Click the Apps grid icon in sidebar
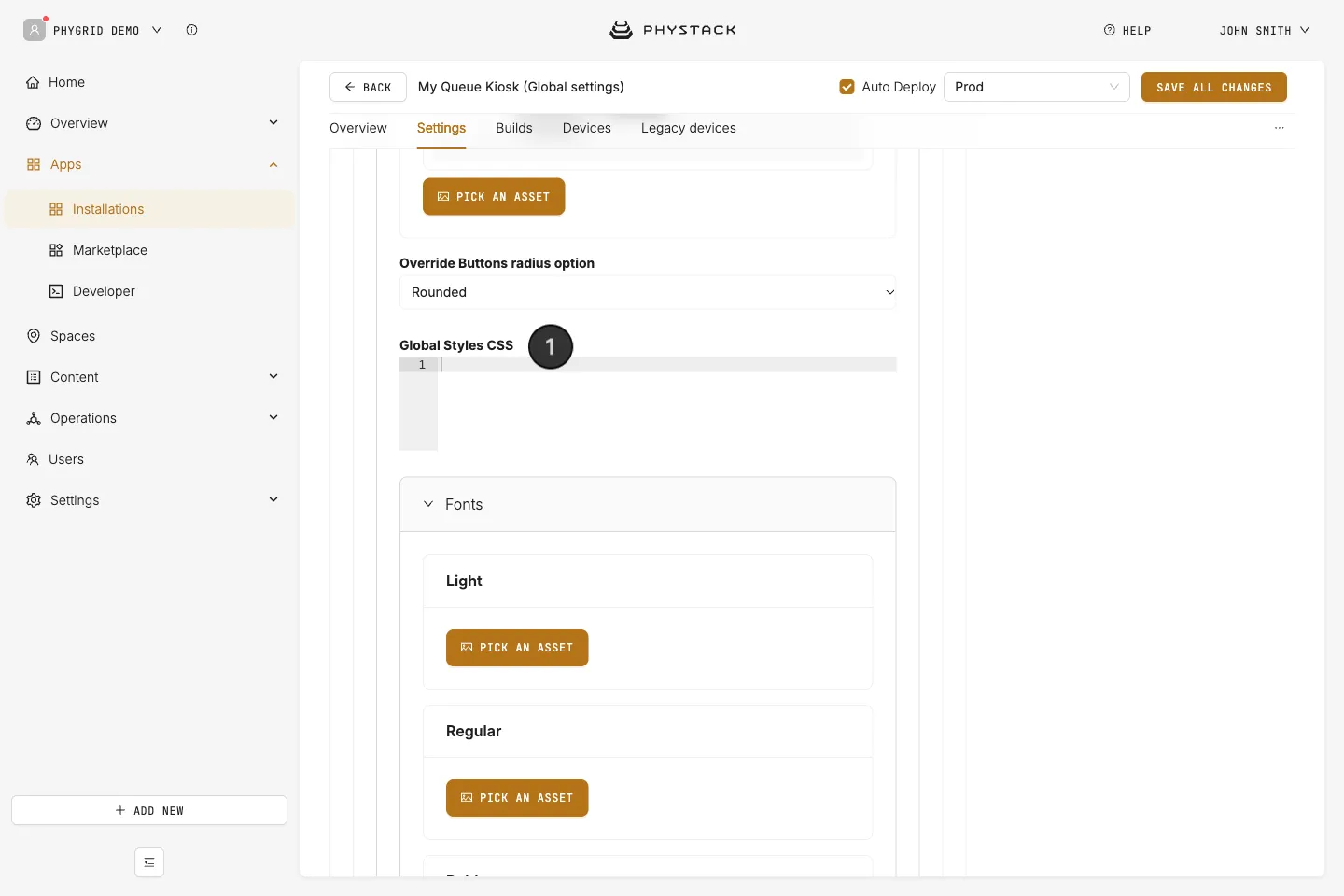This screenshot has height=896, width=1344. click(34, 164)
